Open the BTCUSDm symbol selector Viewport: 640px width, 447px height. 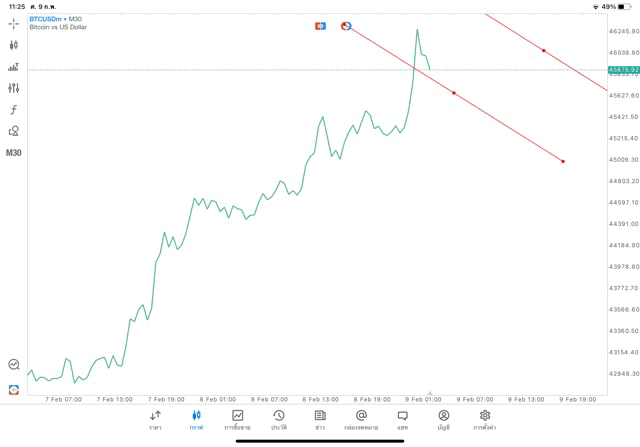[47, 19]
